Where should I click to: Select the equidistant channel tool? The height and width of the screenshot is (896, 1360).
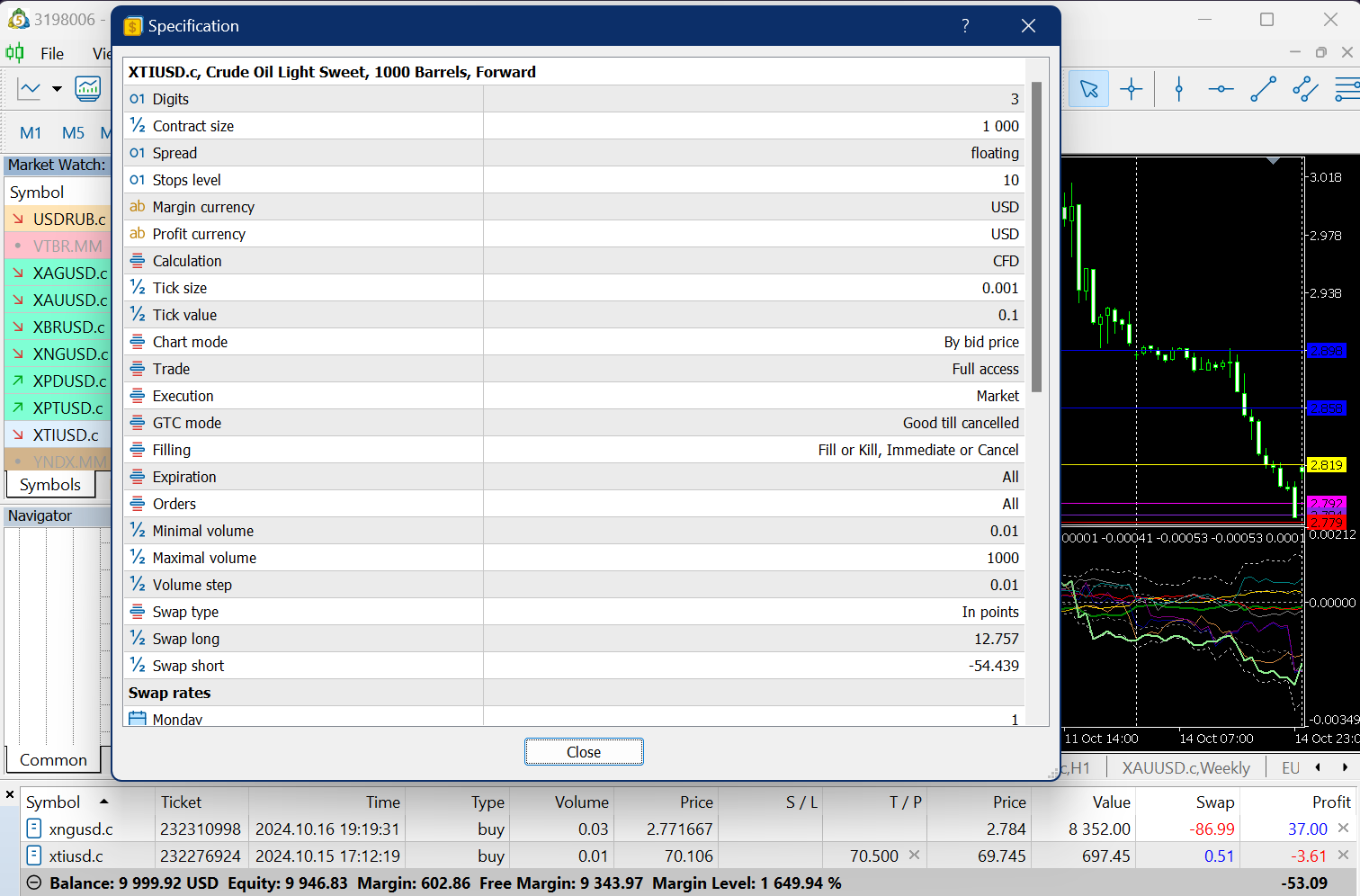1305,89
